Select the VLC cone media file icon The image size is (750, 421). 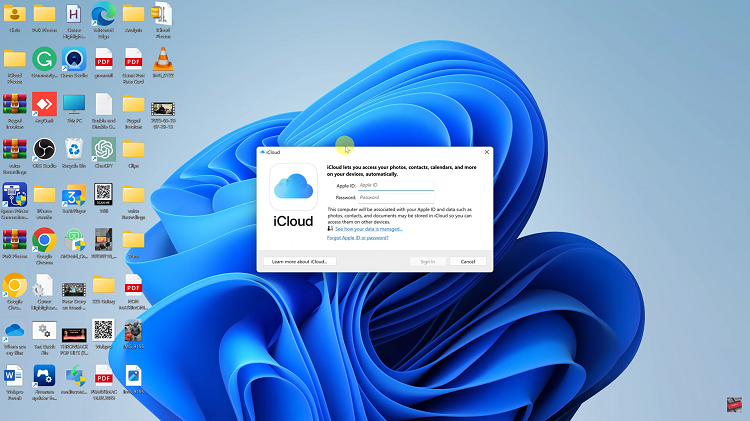click(x=163, y=63)
